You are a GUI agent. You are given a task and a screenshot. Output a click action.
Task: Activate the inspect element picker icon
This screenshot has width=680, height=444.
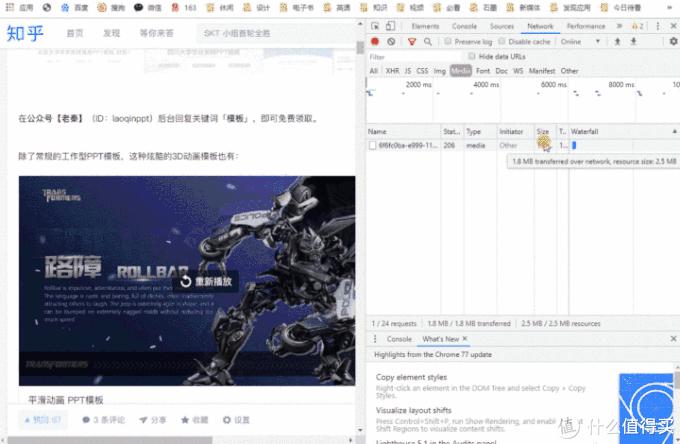click(x=374, y=26)
